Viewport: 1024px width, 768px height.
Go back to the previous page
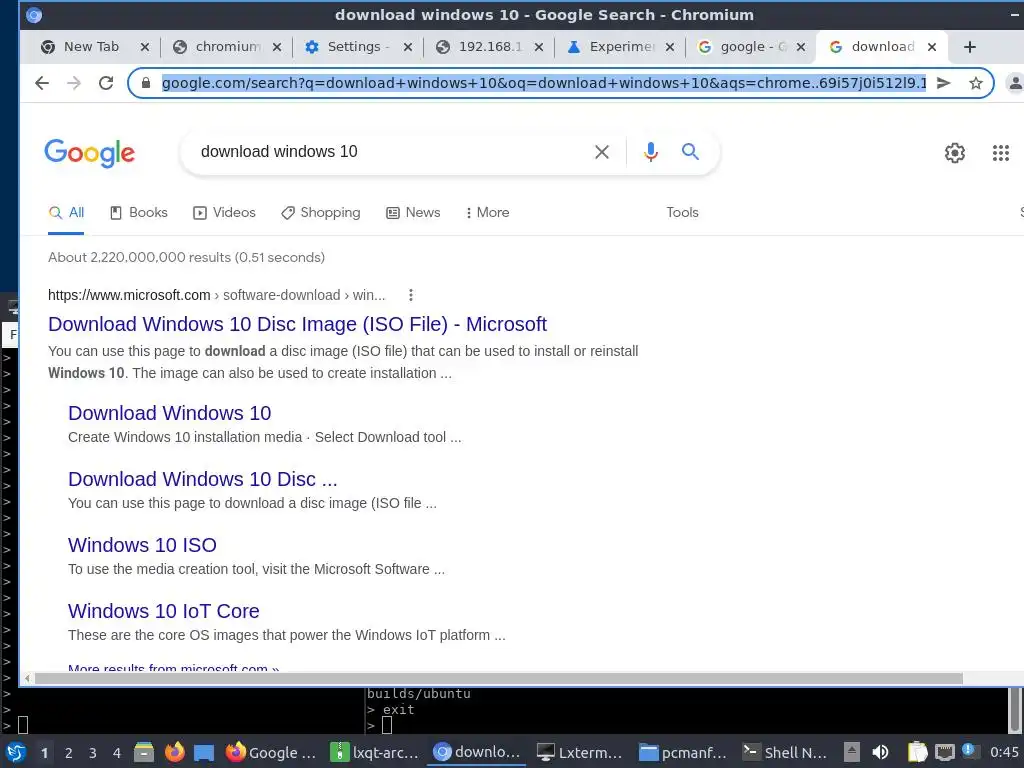(x=42, y=83)
